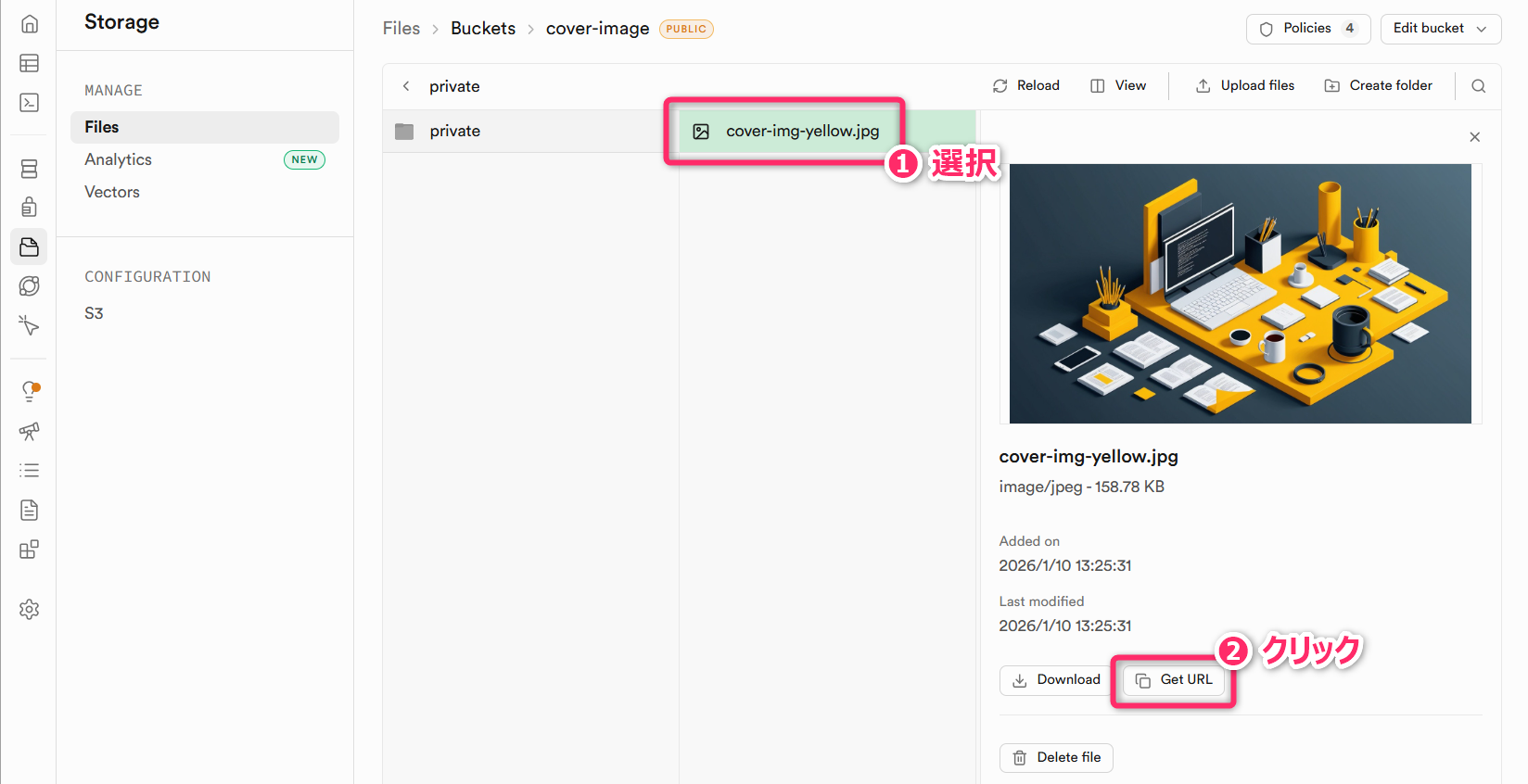
Task: Open the private folder
Action: [x=454, y=132]
